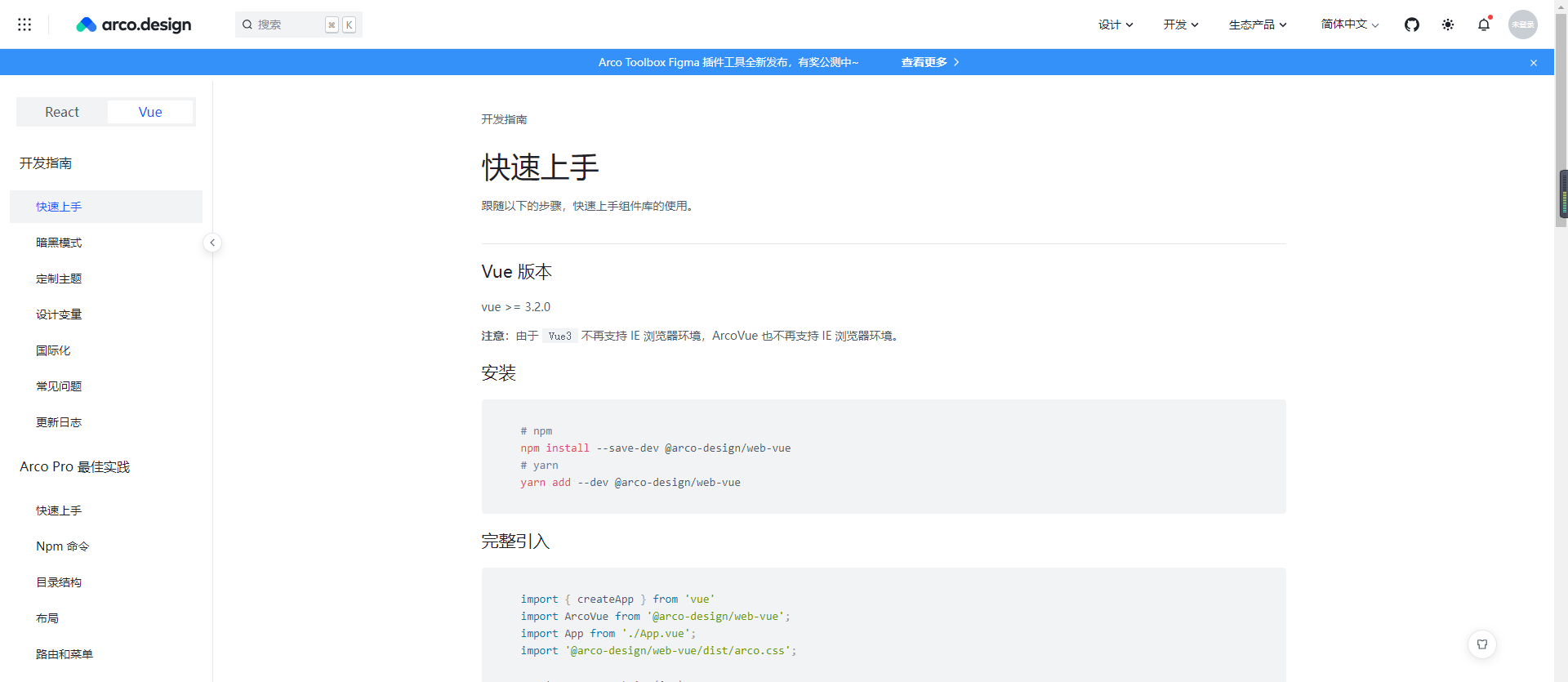Open 更新日志 sidebar item

coord(106,422)
